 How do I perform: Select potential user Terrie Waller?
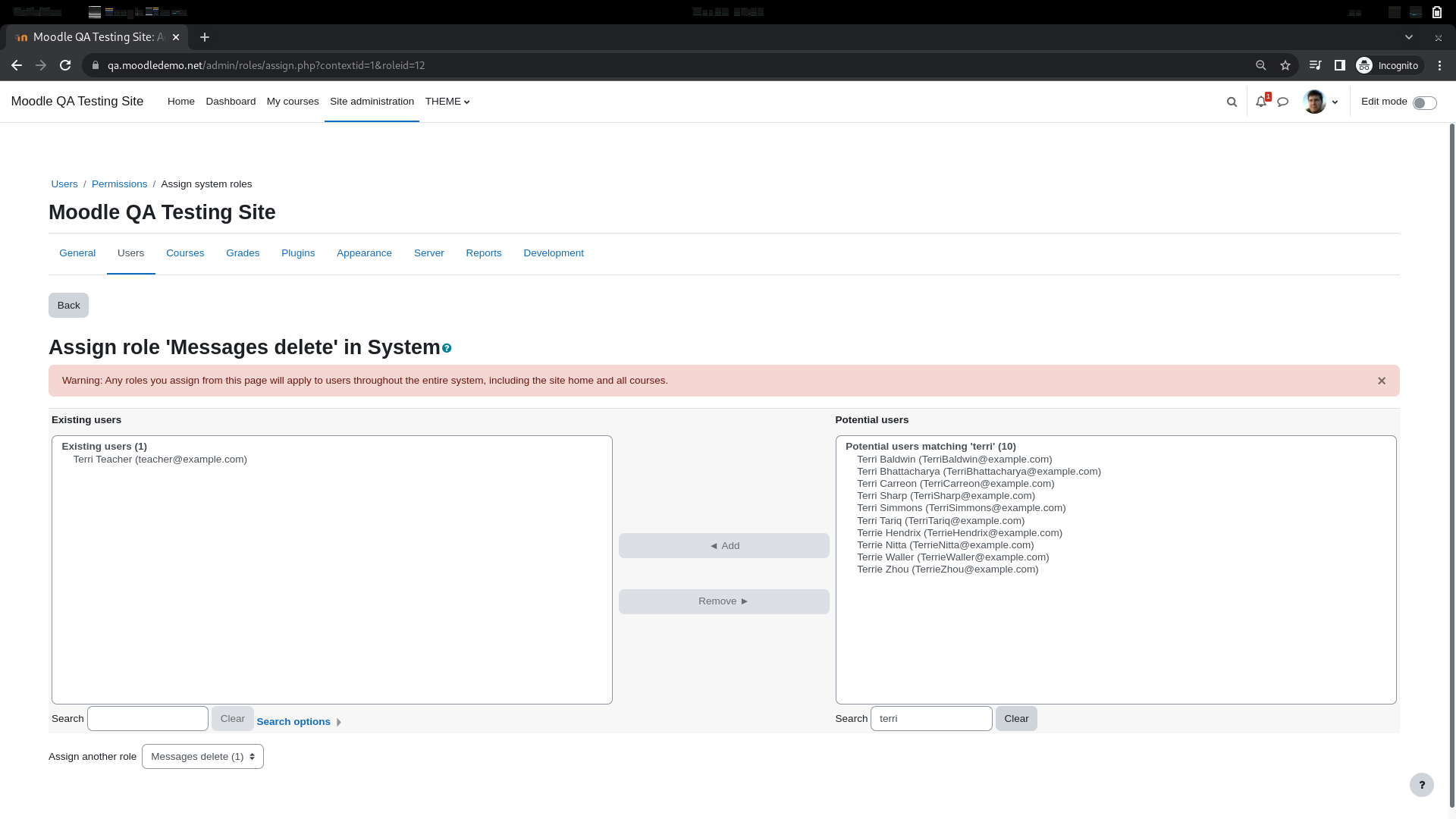953,557
